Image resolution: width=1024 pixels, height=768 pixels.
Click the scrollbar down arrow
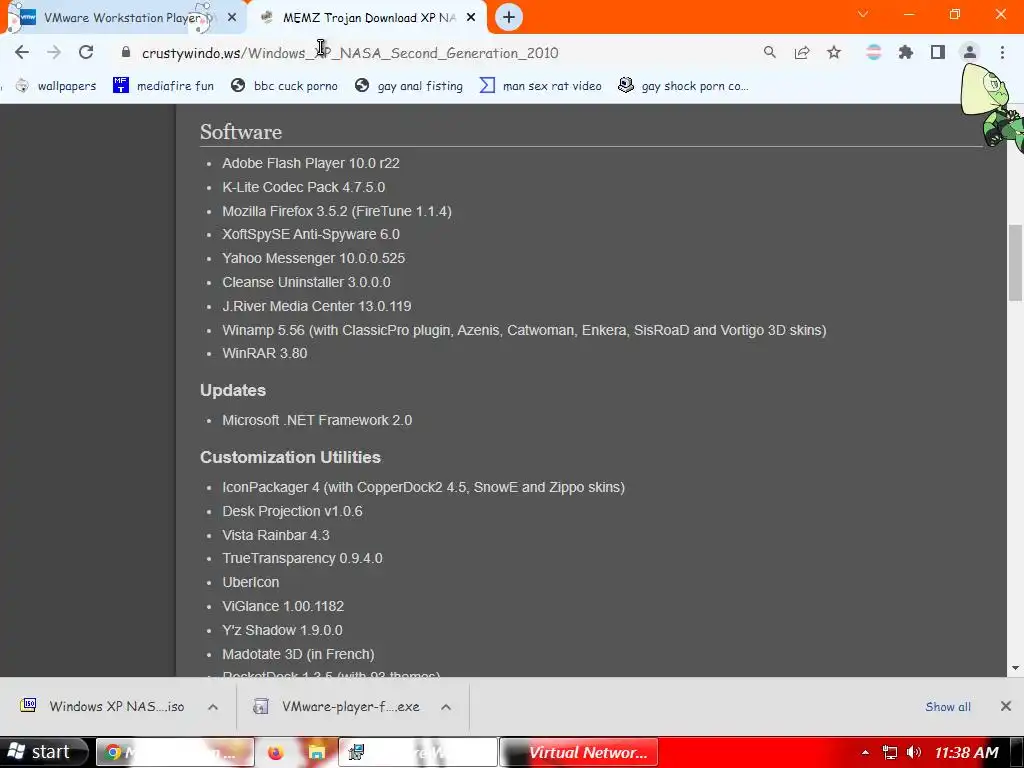(x=1015, y=667)
